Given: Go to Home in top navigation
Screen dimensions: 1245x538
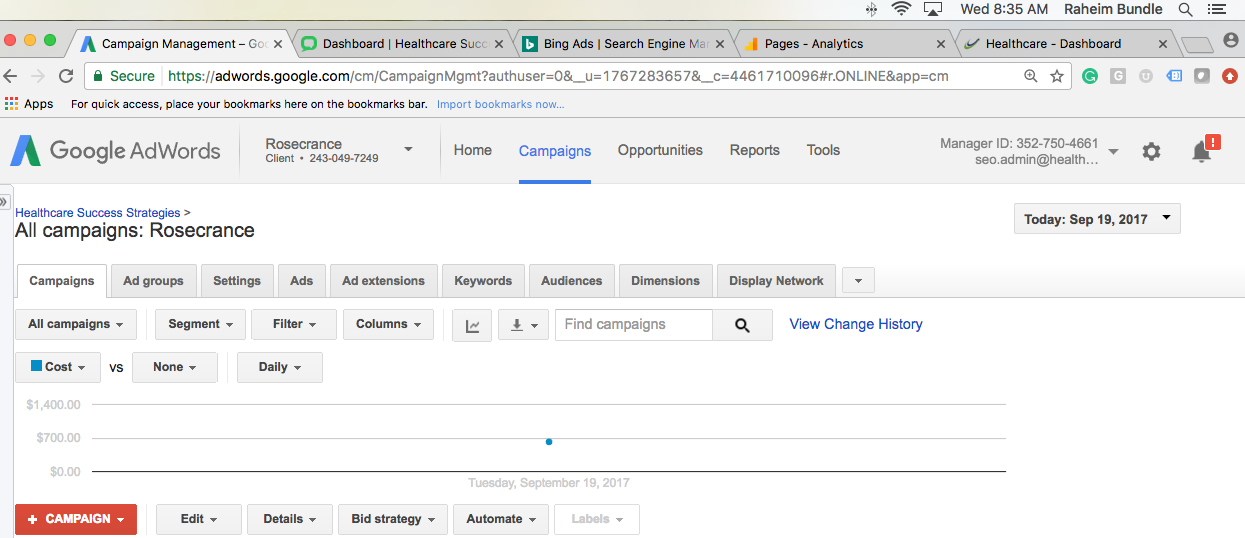Looking at the screenshot, I should (x=473, y=150).
